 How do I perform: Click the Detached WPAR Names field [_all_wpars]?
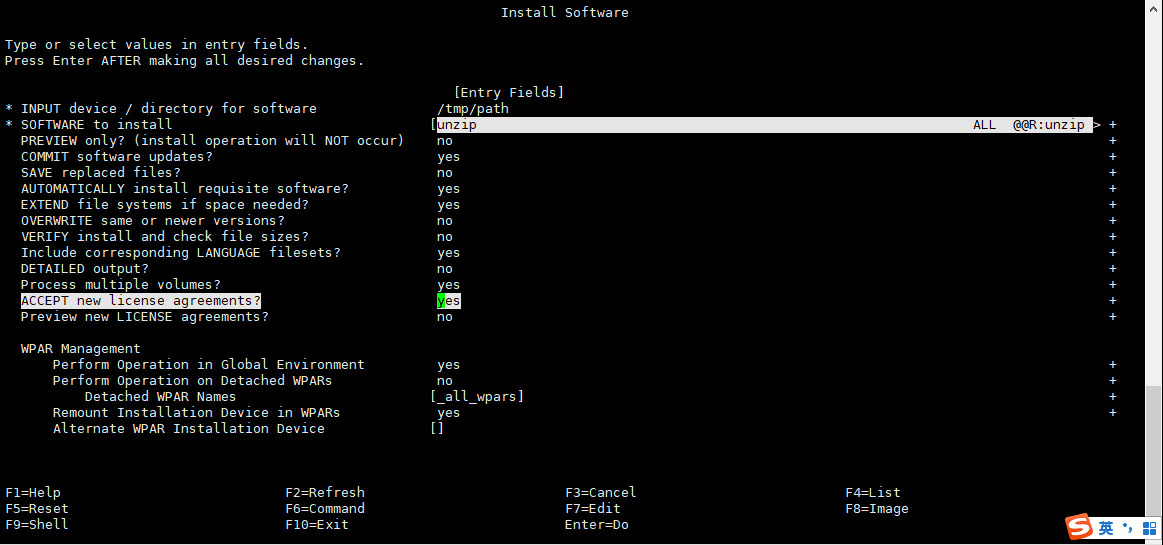pos(477,397)
